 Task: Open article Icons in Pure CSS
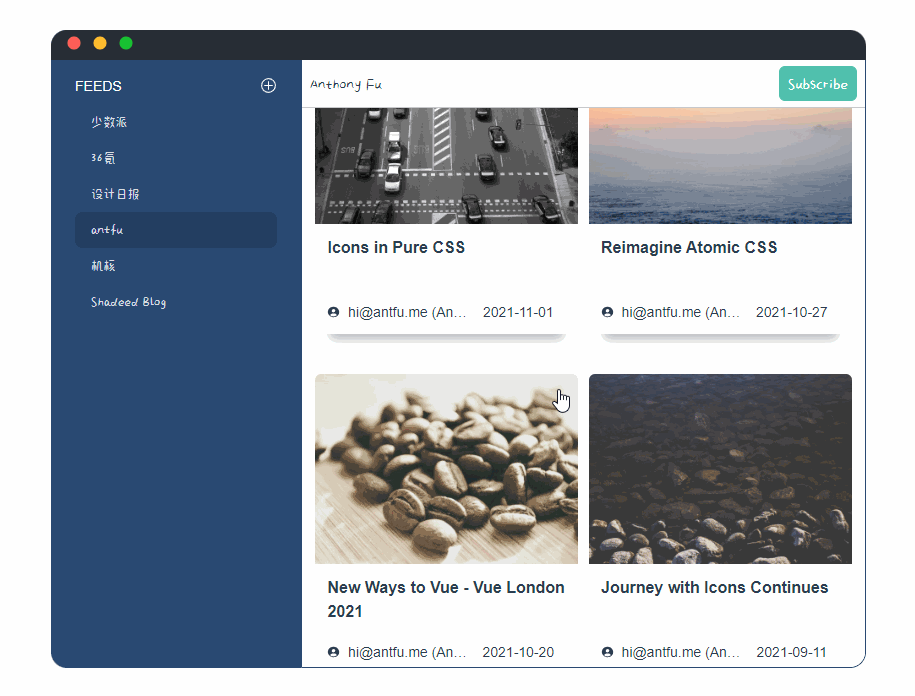396,247
